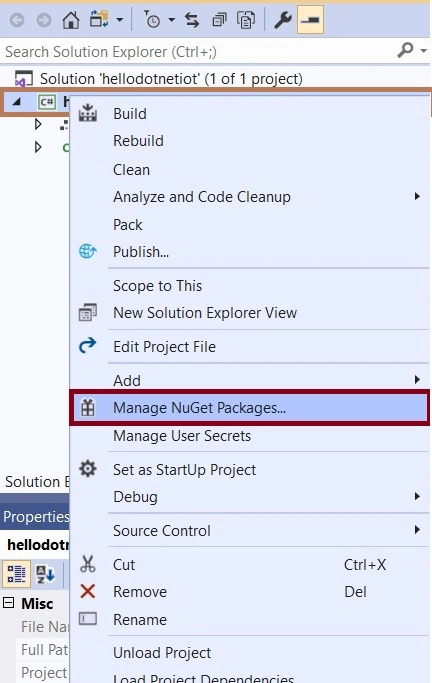The height and width of the screenshot is (683, 432).
Task: Select the Solution 'hellodotnetiot' tree node
Action: [x=171, y=79]
